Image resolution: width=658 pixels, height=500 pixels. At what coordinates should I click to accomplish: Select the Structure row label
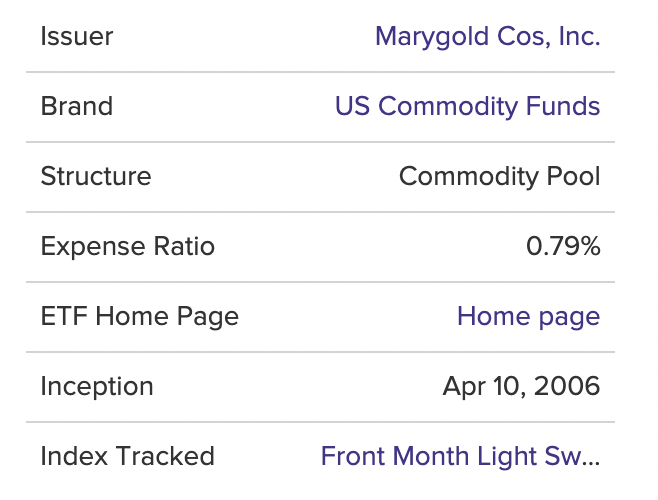96,176
